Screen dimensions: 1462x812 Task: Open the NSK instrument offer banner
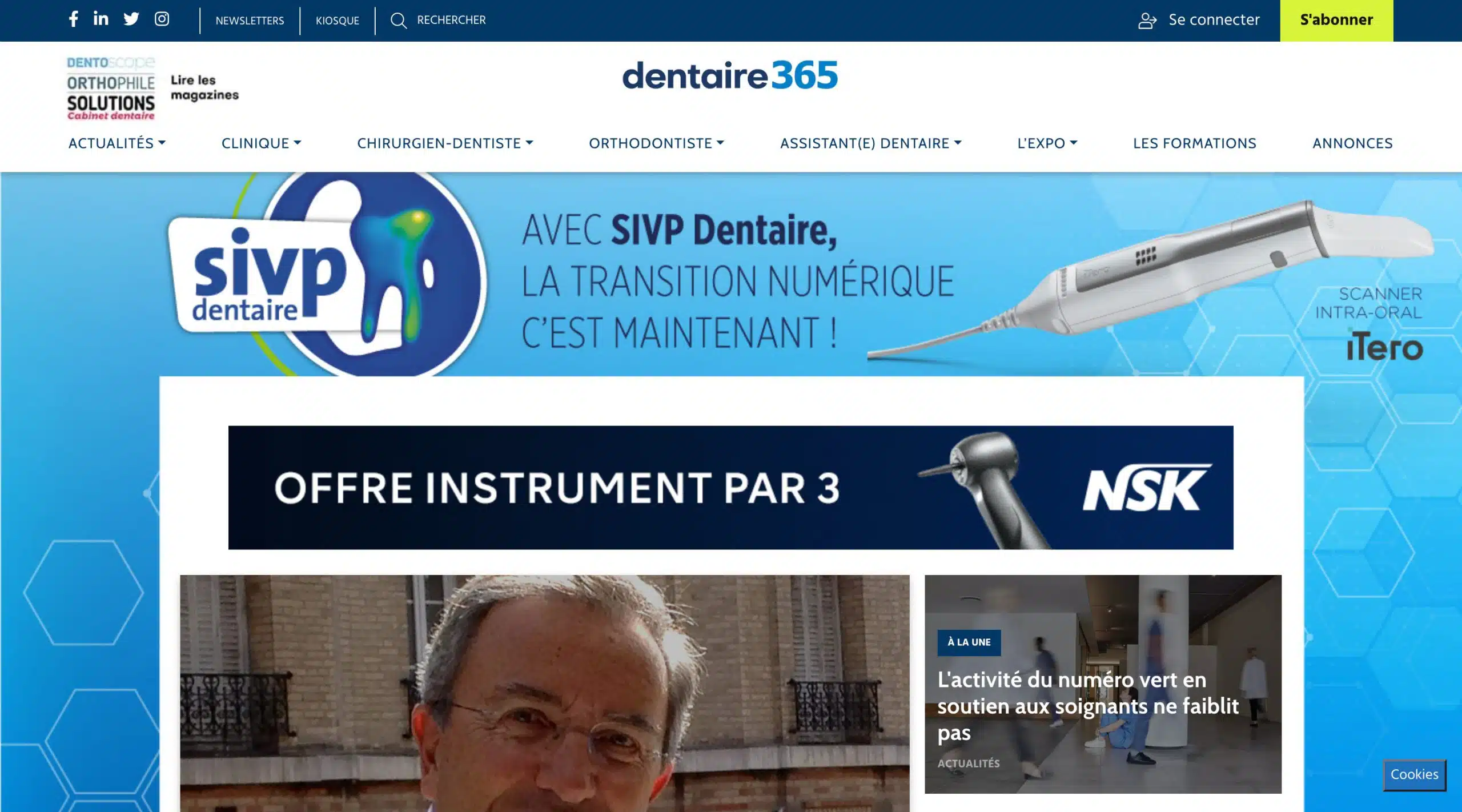click(730, 488)
